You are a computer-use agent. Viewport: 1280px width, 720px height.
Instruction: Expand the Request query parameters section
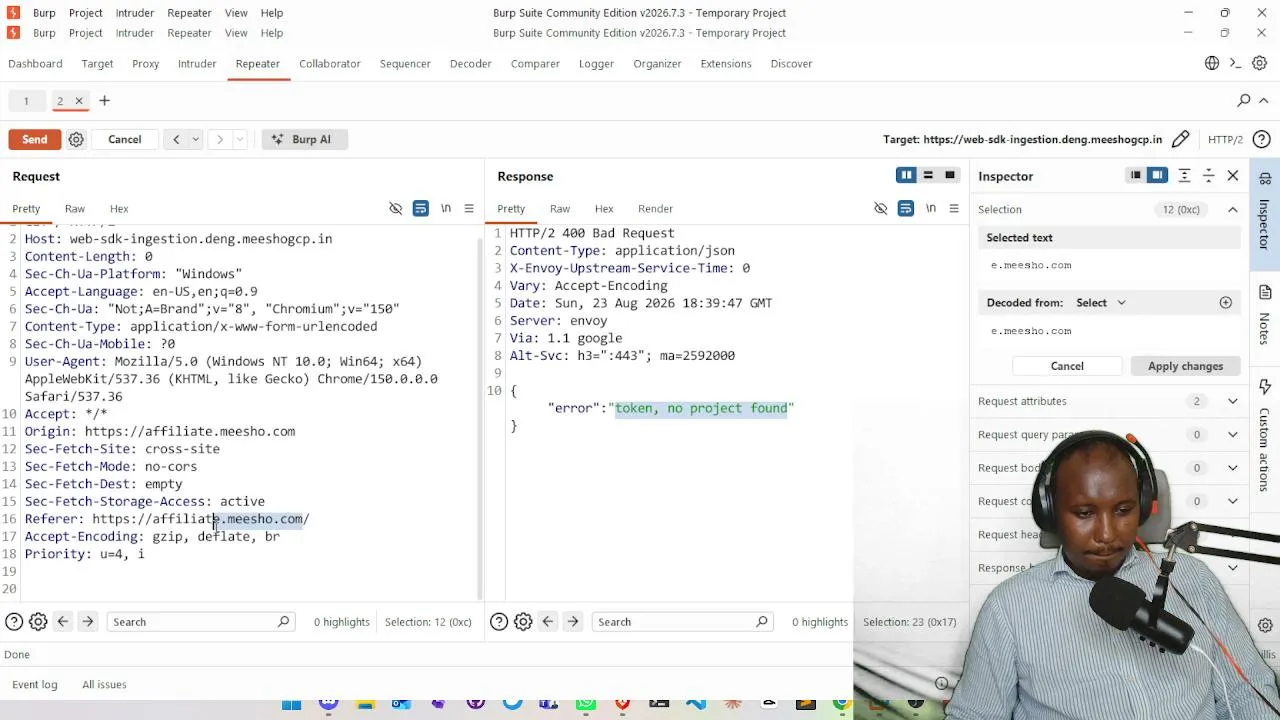[1233, 435]
